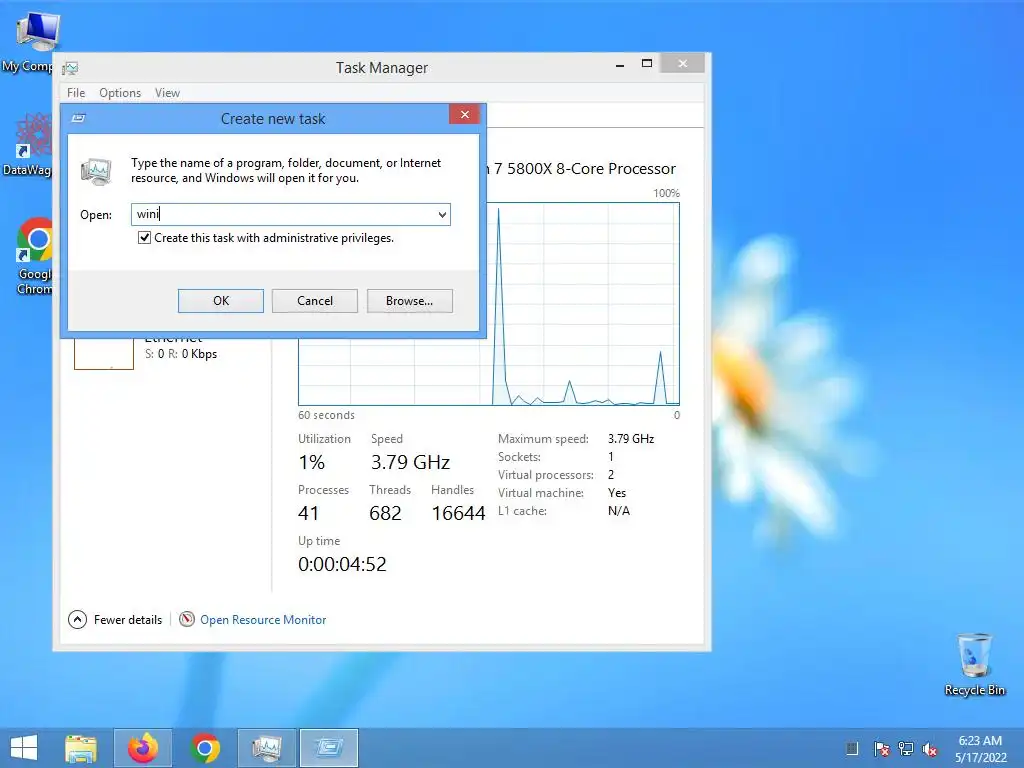Click the Create new task title icon
Image resolution: width=1024 pixels, height=768 pixels.
tap(78, 118)
